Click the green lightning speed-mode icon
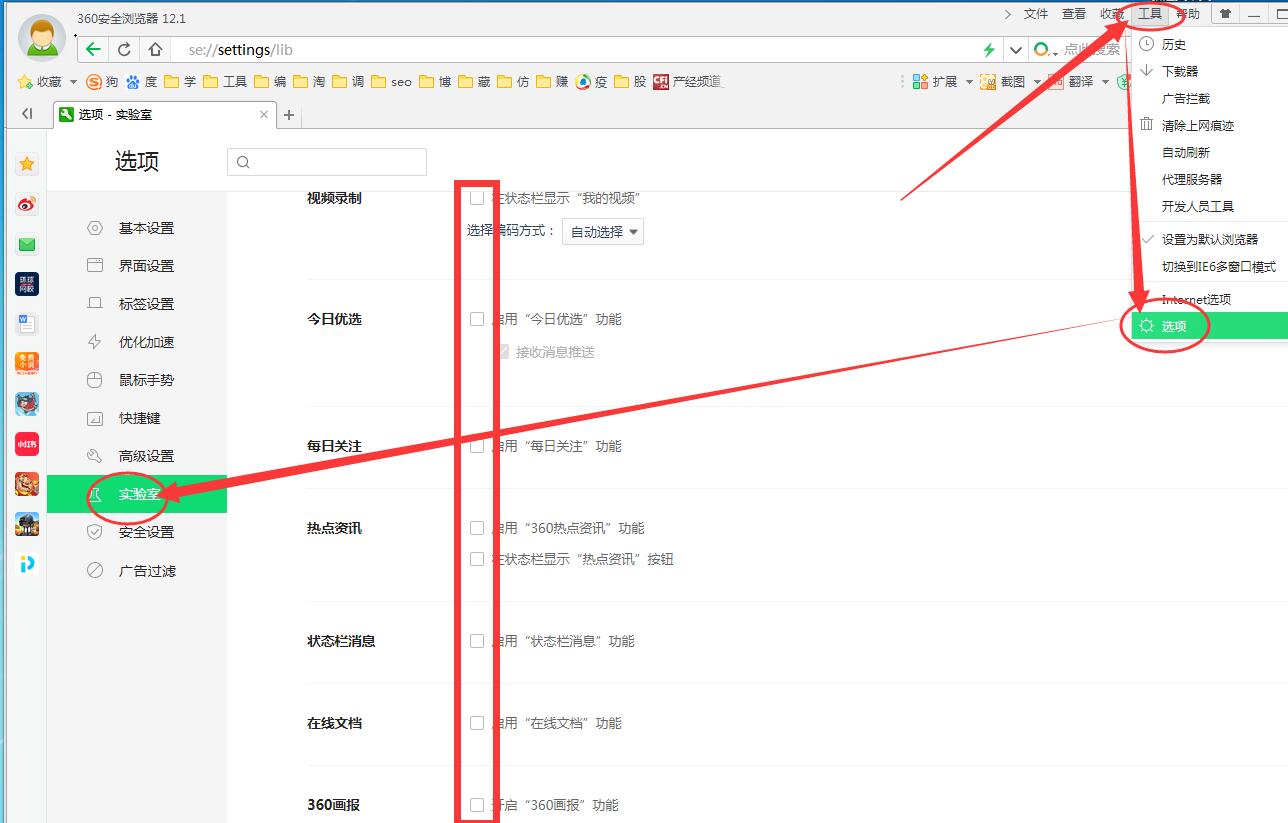The image size is (1288, 823). coord(989,49)
